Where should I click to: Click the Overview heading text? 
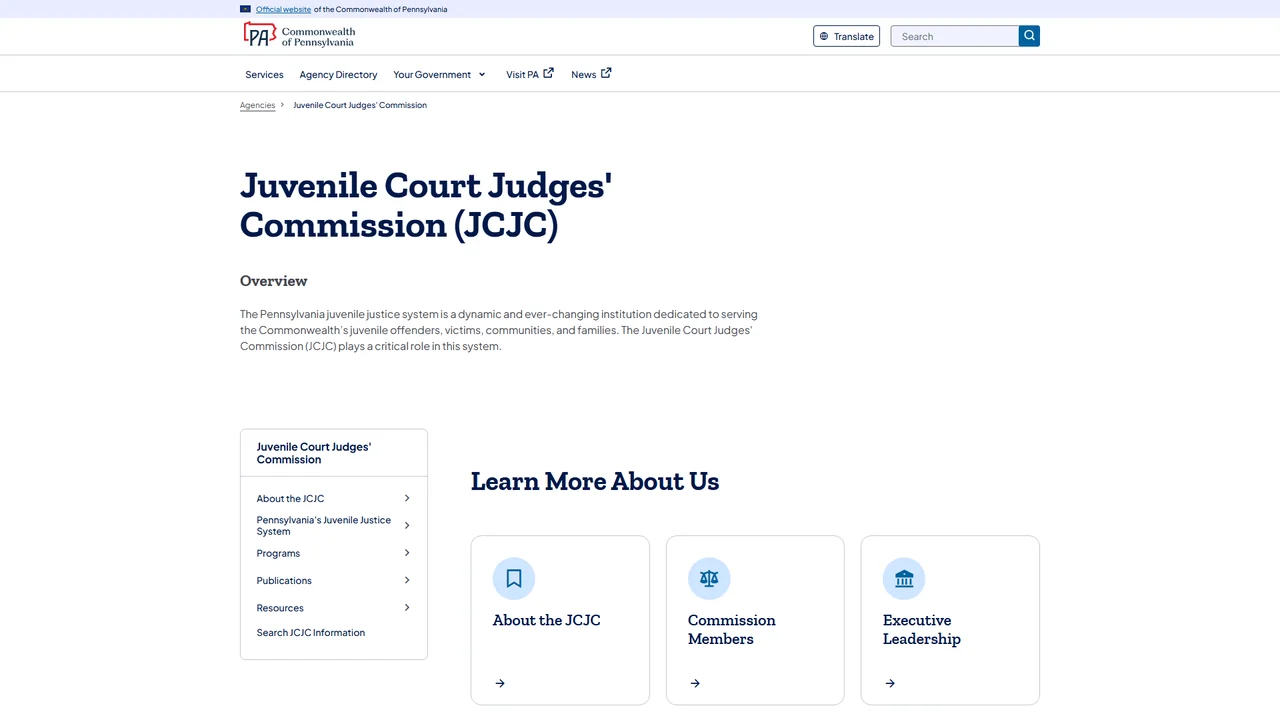[273, 281]
